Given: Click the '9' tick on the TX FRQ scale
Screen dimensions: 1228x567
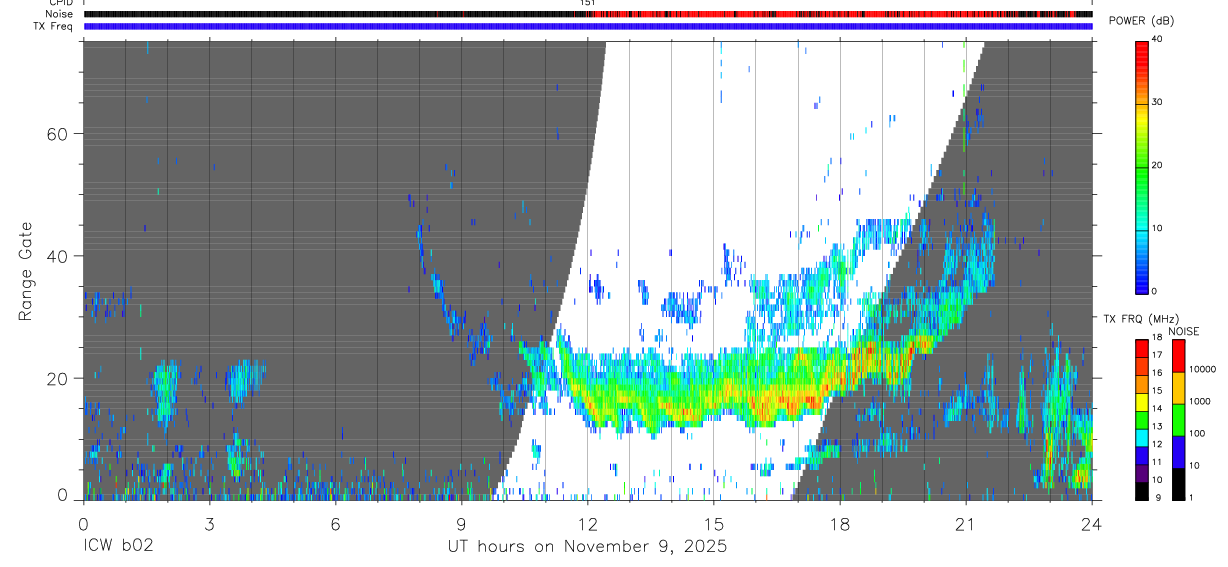Looking at the screenshot, I should click(x=1156, y=497).
